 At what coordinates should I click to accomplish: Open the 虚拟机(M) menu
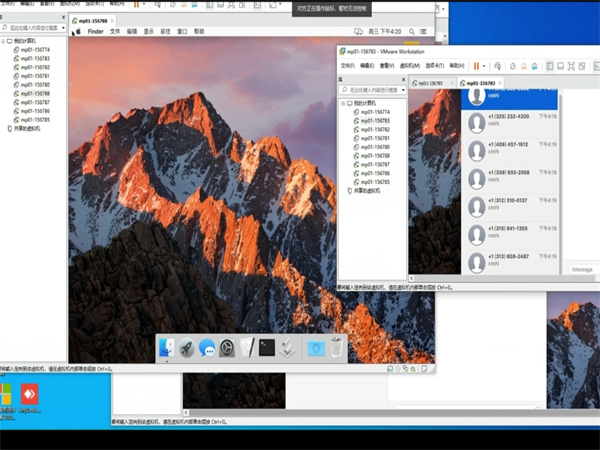click(408, 66)
